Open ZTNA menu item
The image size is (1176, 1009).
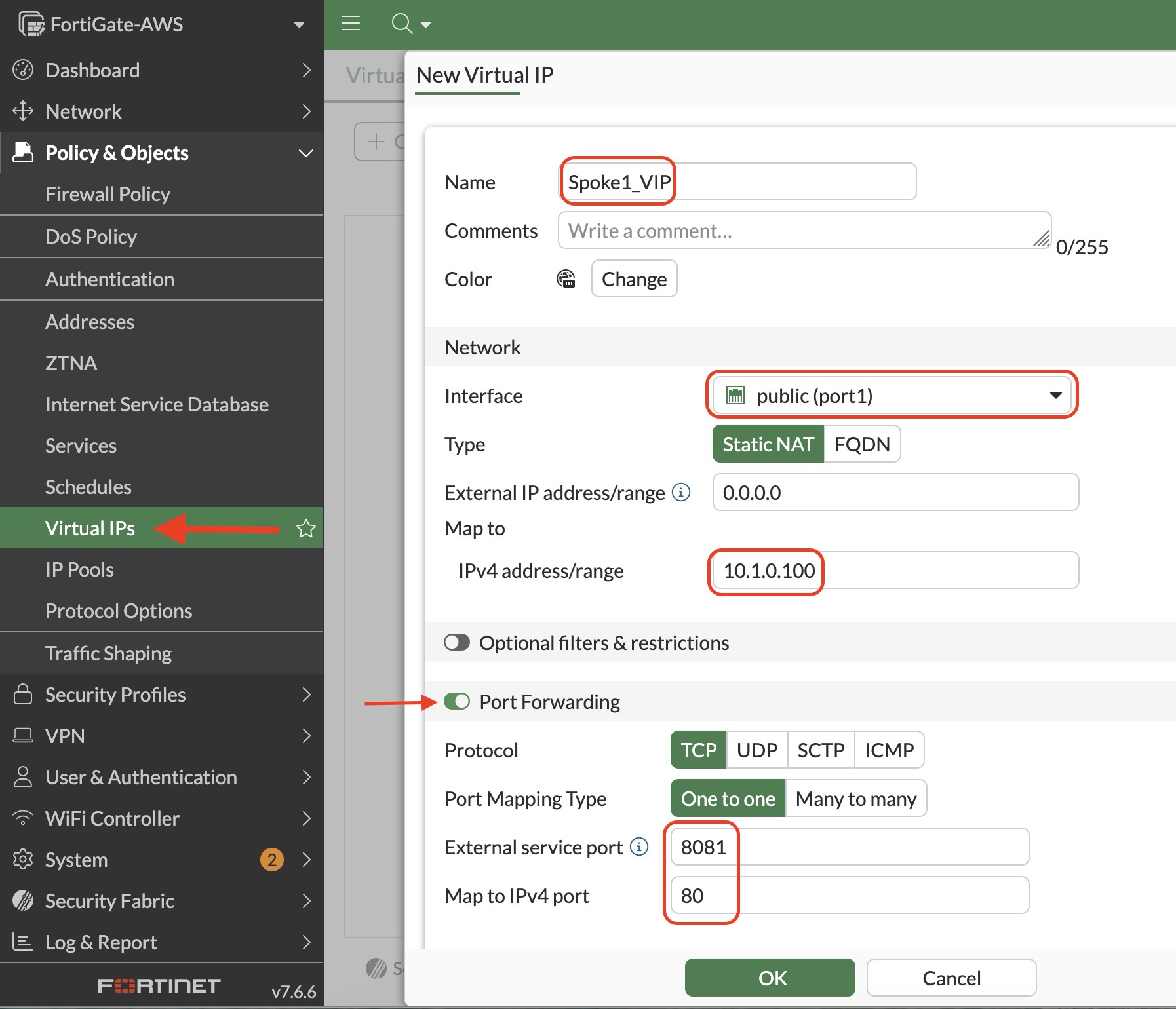(162, 363)
